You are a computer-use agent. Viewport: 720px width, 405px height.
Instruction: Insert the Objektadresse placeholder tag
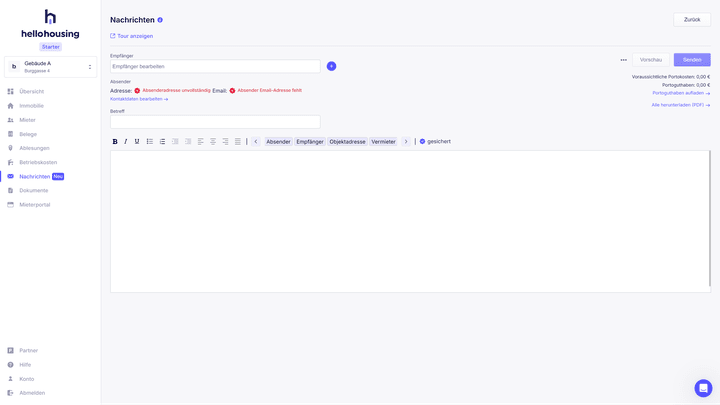click(x=347, y=142)
